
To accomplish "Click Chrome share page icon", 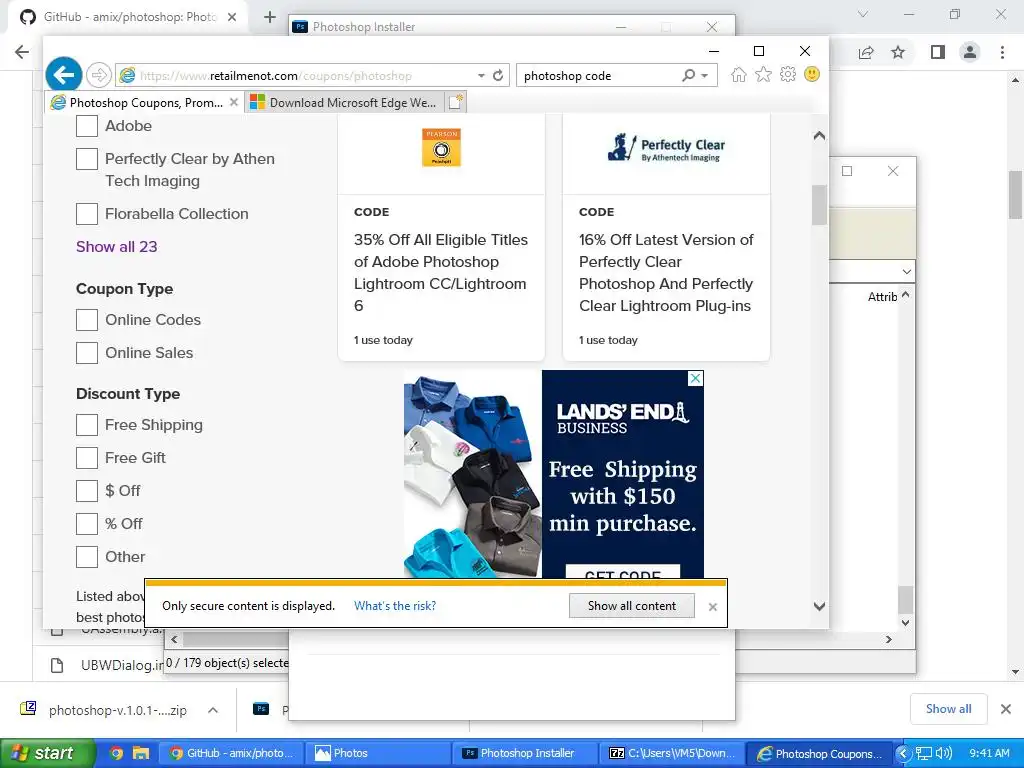I will tap(866, 52).
